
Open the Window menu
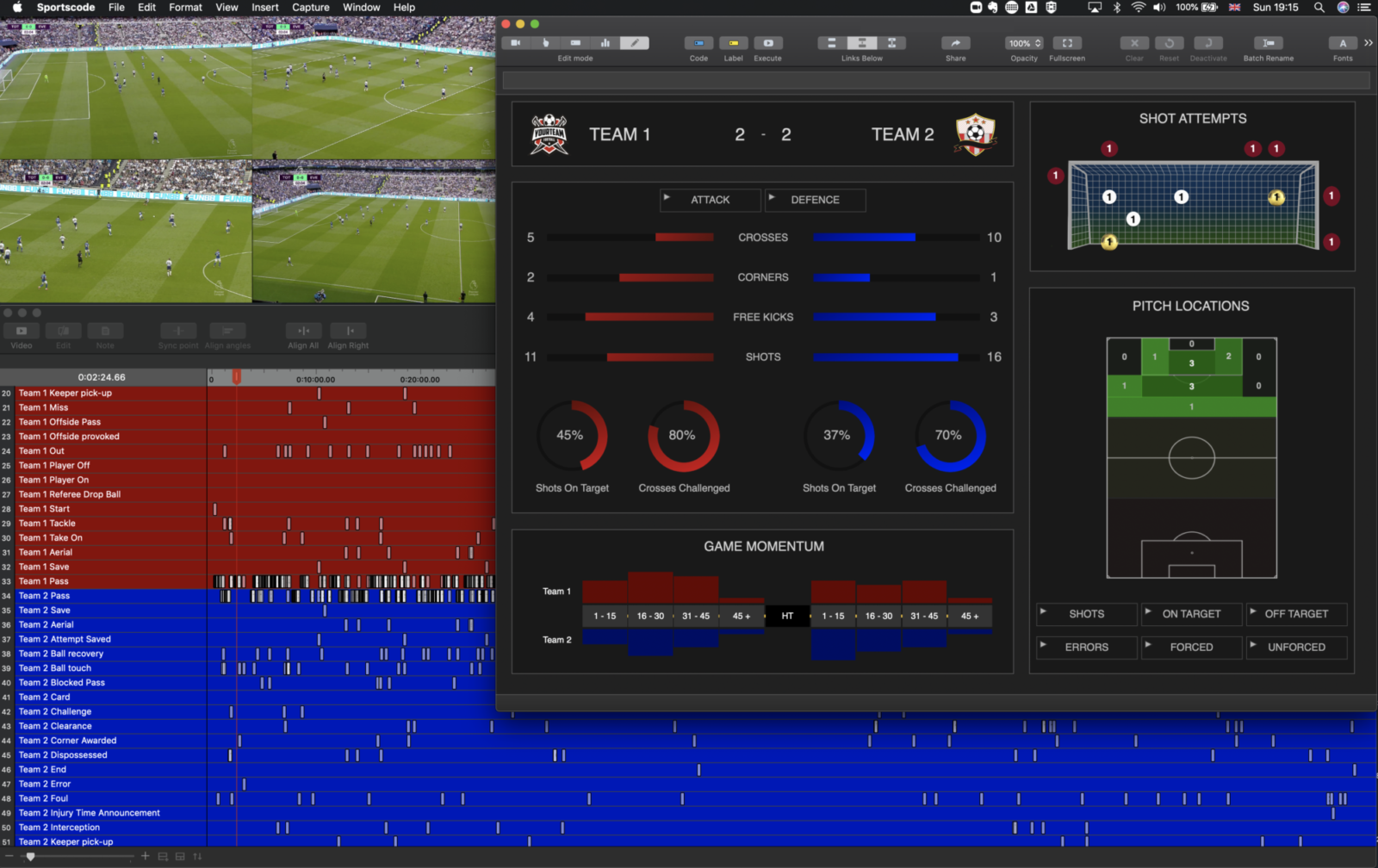click(x=361, y=7)
